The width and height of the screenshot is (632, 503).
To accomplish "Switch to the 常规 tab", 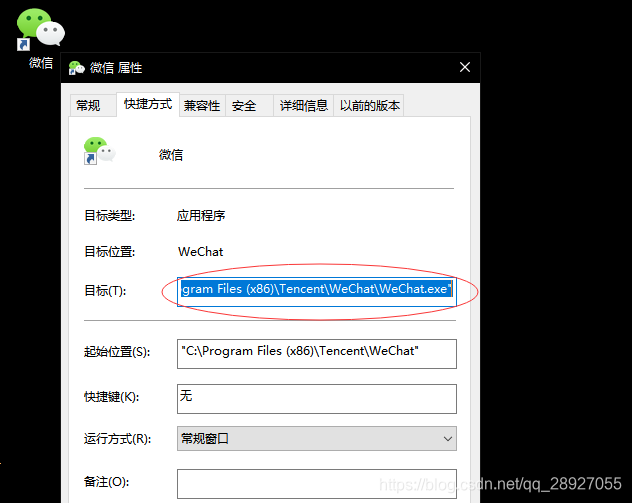I will pyautogui.click(x=93, y=106).
